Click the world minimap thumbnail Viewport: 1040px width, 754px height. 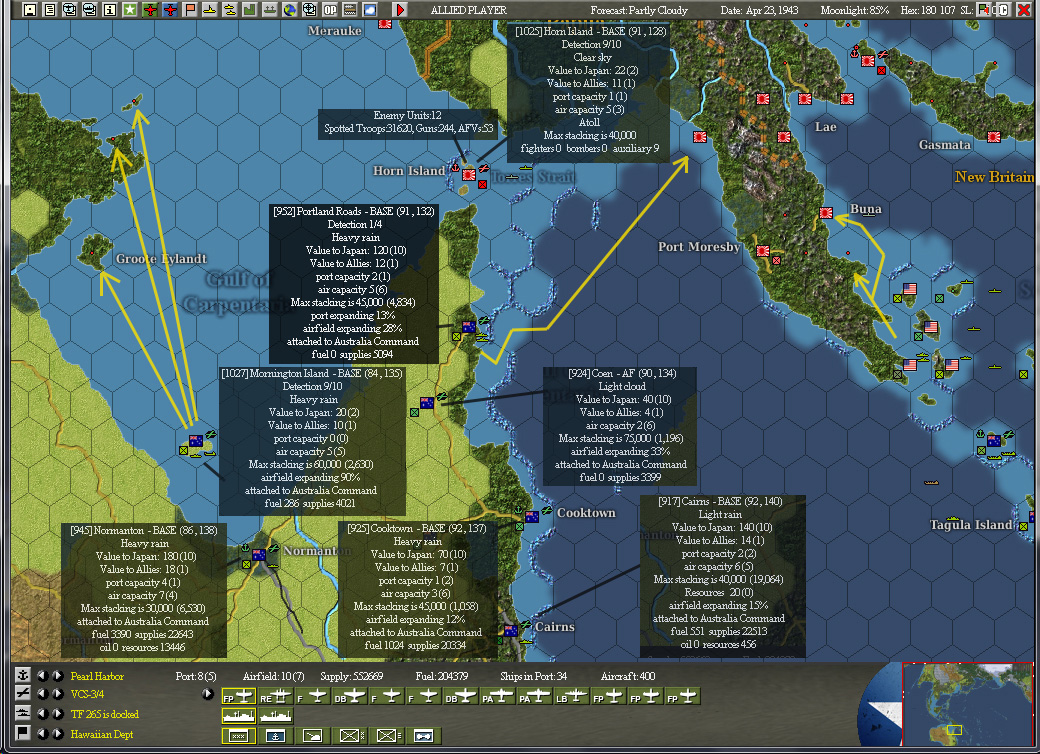(968, 705)
